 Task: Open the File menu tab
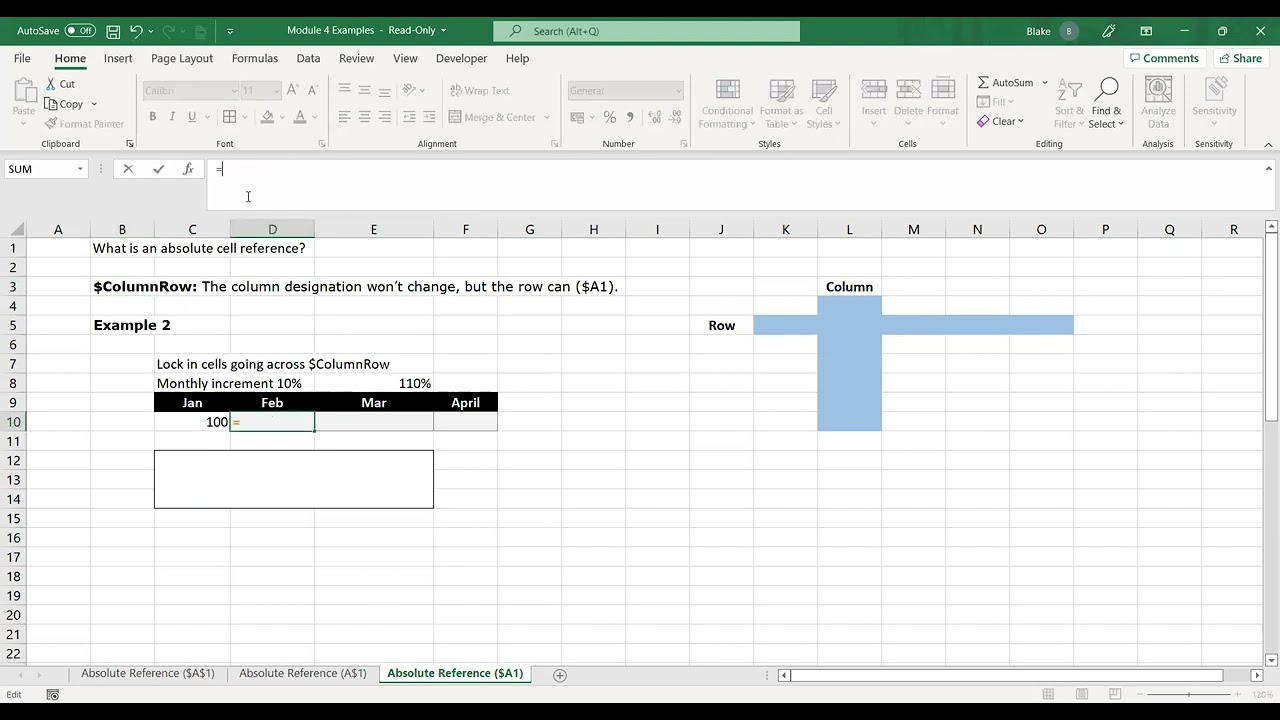tap(22, 58)
